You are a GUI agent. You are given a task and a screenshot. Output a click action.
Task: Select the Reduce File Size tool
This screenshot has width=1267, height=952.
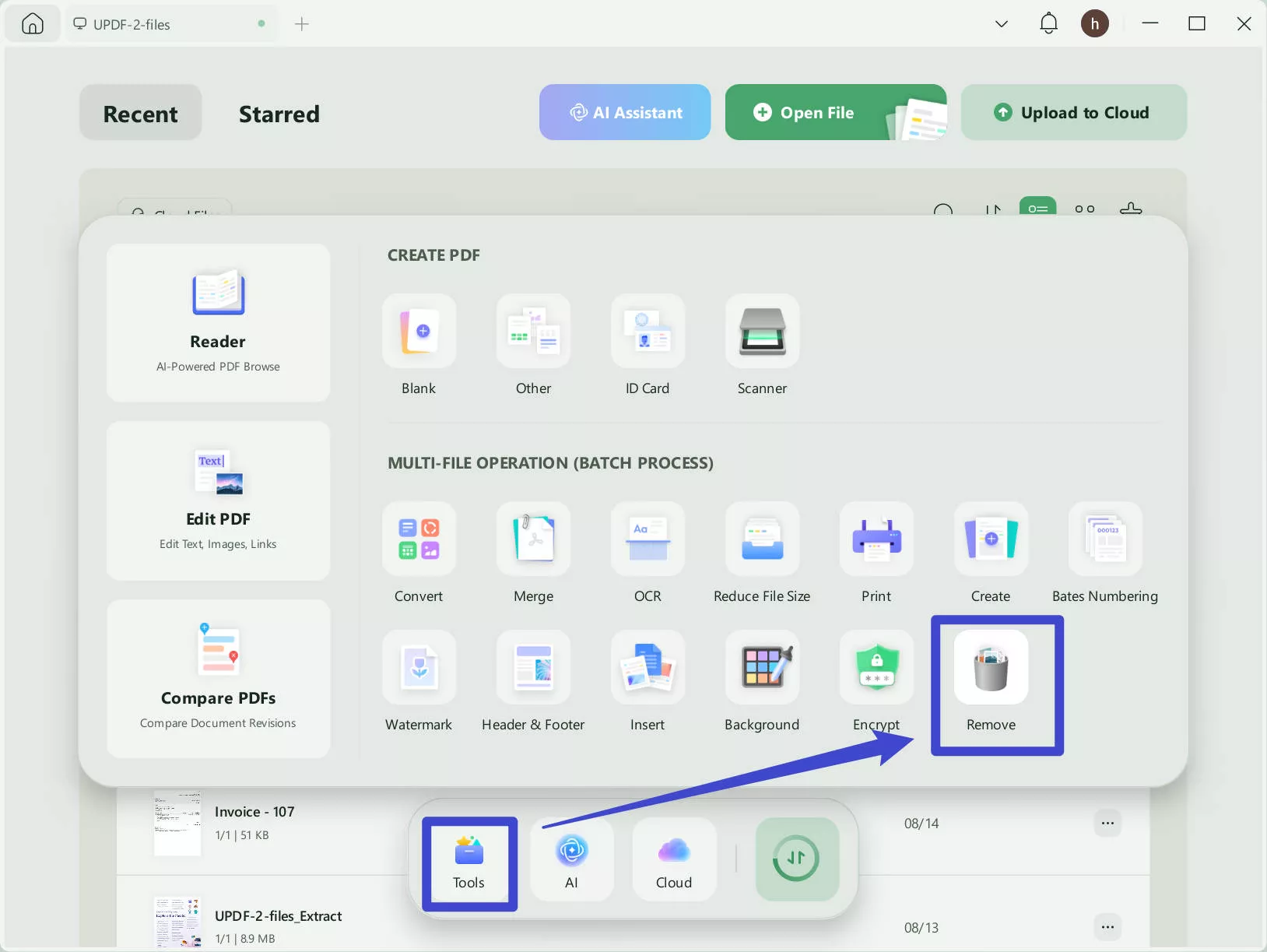pyautogui.click(x=762, y=539)
